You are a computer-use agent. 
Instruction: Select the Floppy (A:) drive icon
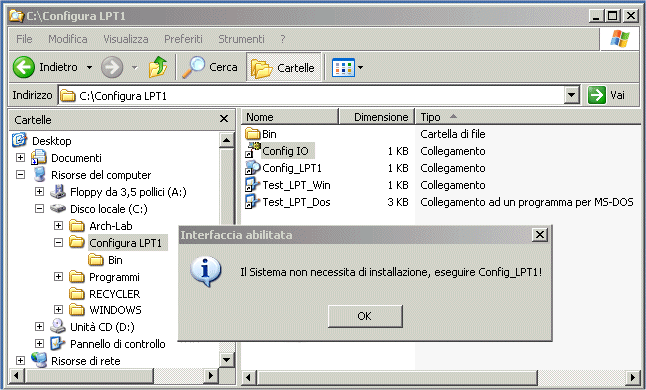58,191
